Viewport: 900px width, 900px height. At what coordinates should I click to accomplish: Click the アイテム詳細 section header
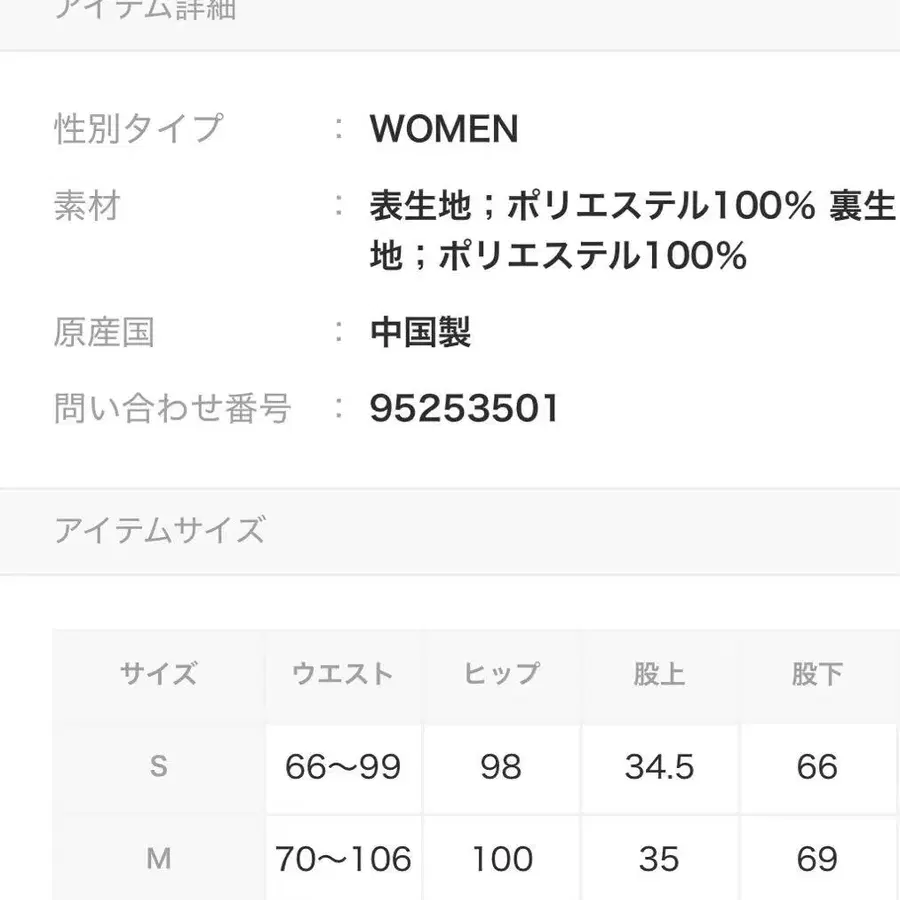[145, 12]
